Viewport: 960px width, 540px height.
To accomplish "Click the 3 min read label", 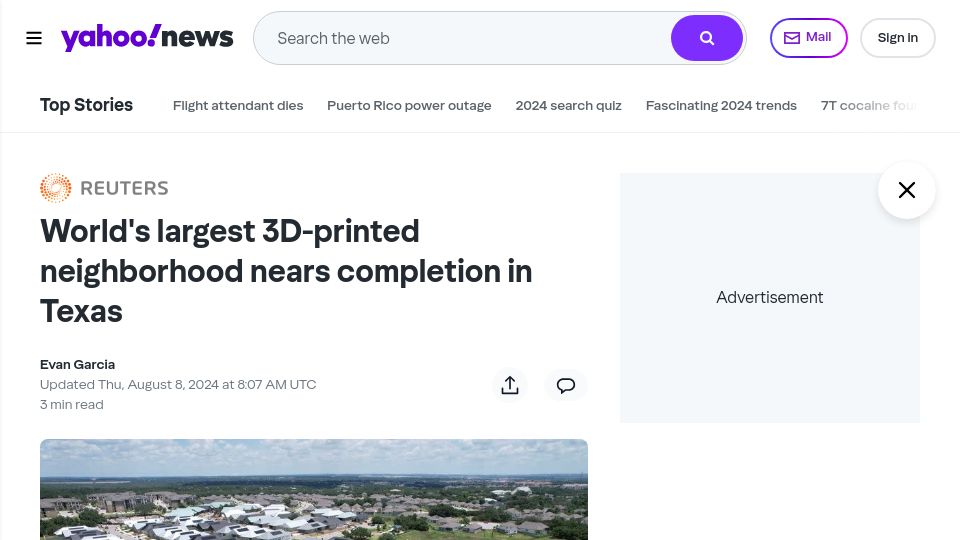I will [x=72, y=405].
